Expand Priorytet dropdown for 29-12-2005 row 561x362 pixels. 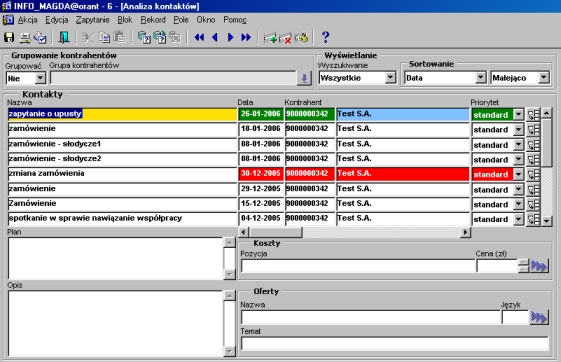518,190
